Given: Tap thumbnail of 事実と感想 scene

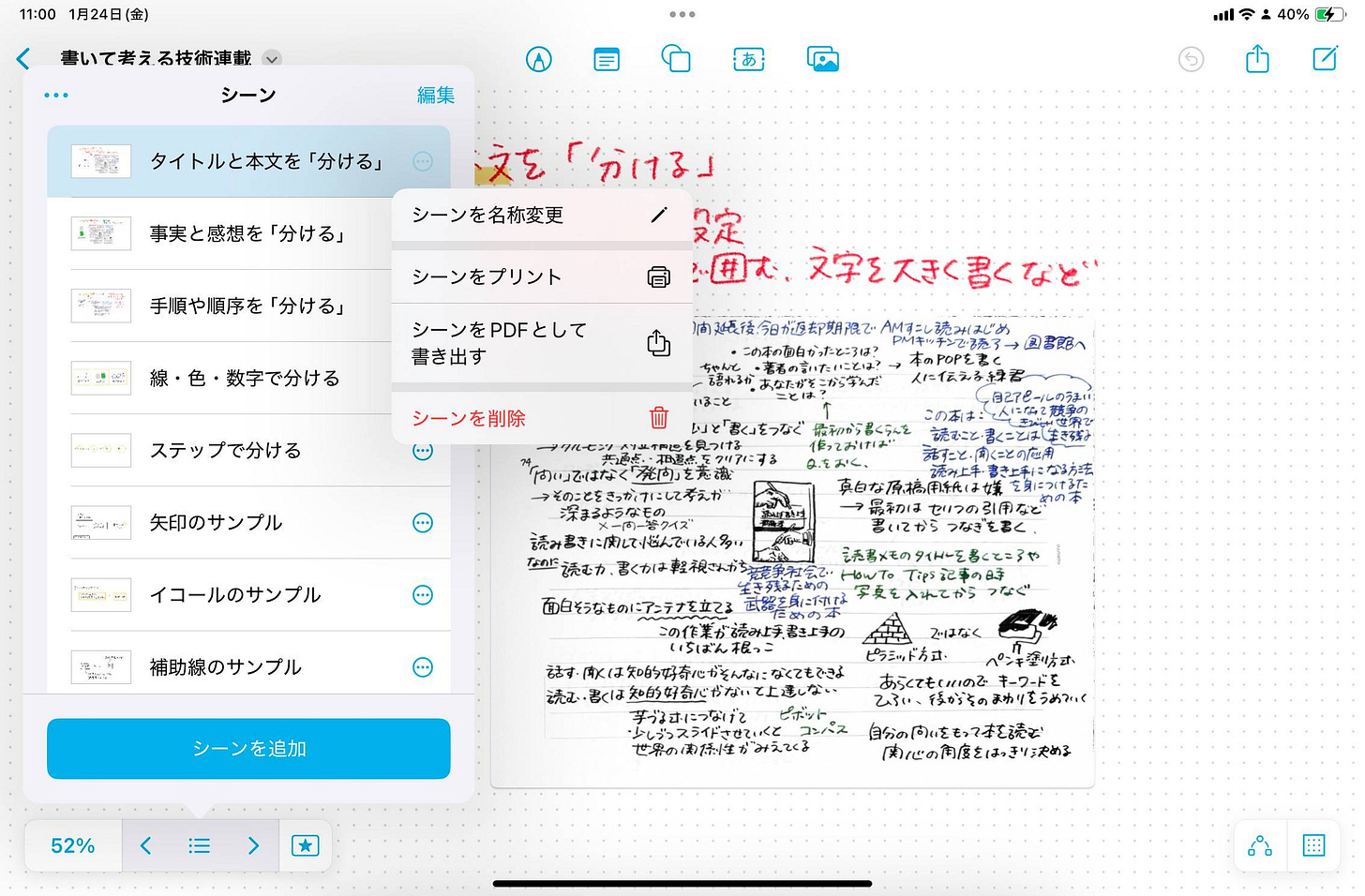Looking at the screenshot, I should (101, 233).
